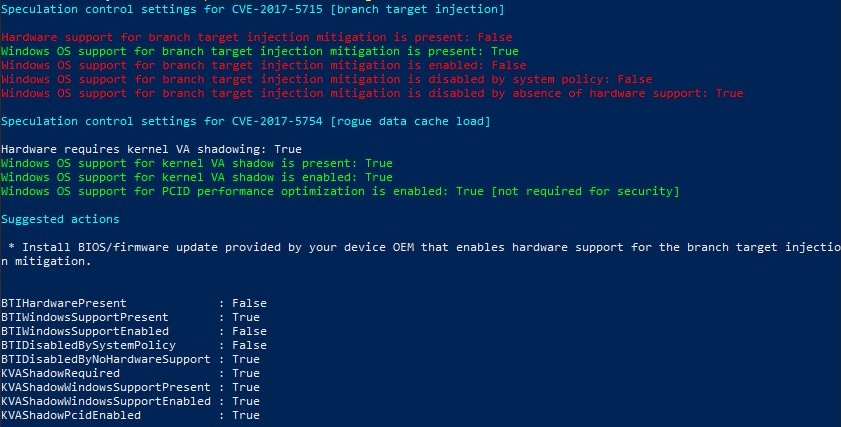Click the BTIDisabledBySystemPolicy property row
This screenshot has width=841, height=427.
[134, 345]
